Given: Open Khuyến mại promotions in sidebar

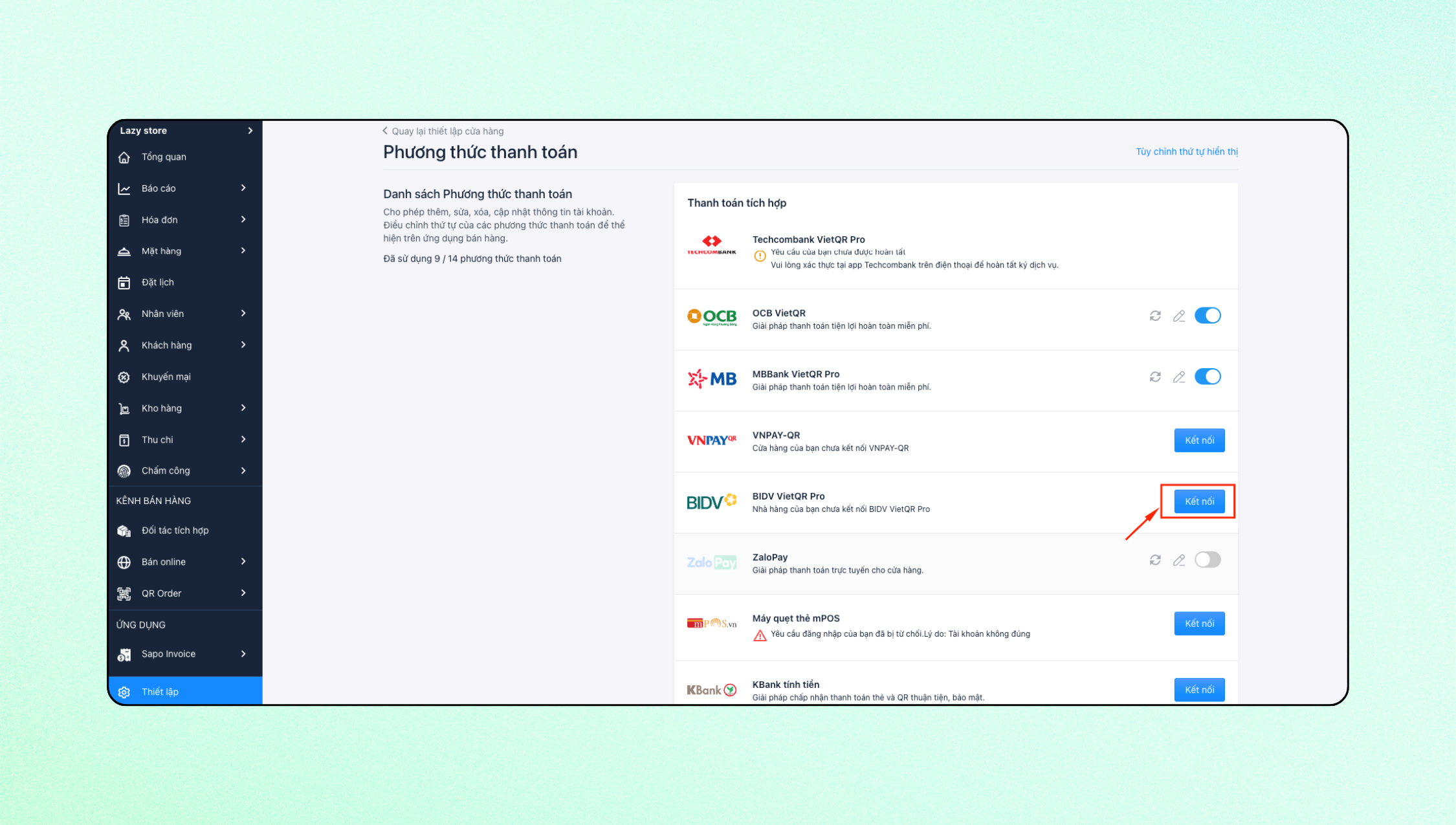Looking at the screenshot, I should click(166, 377).
